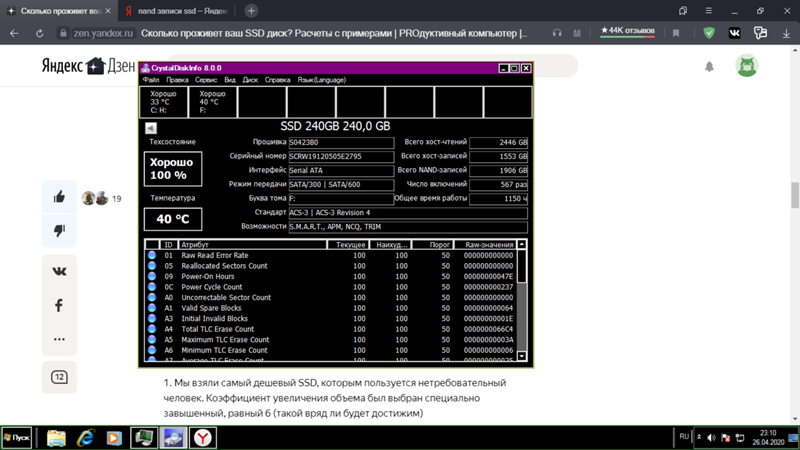Open browser downloads arrow icon
The image size is (800, 450).
point(786,33)
